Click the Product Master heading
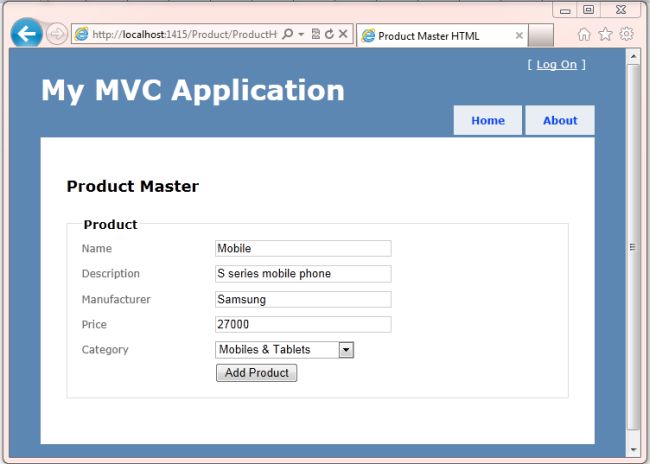The width and height of the screenshot is (650, 464). (133, 186)
